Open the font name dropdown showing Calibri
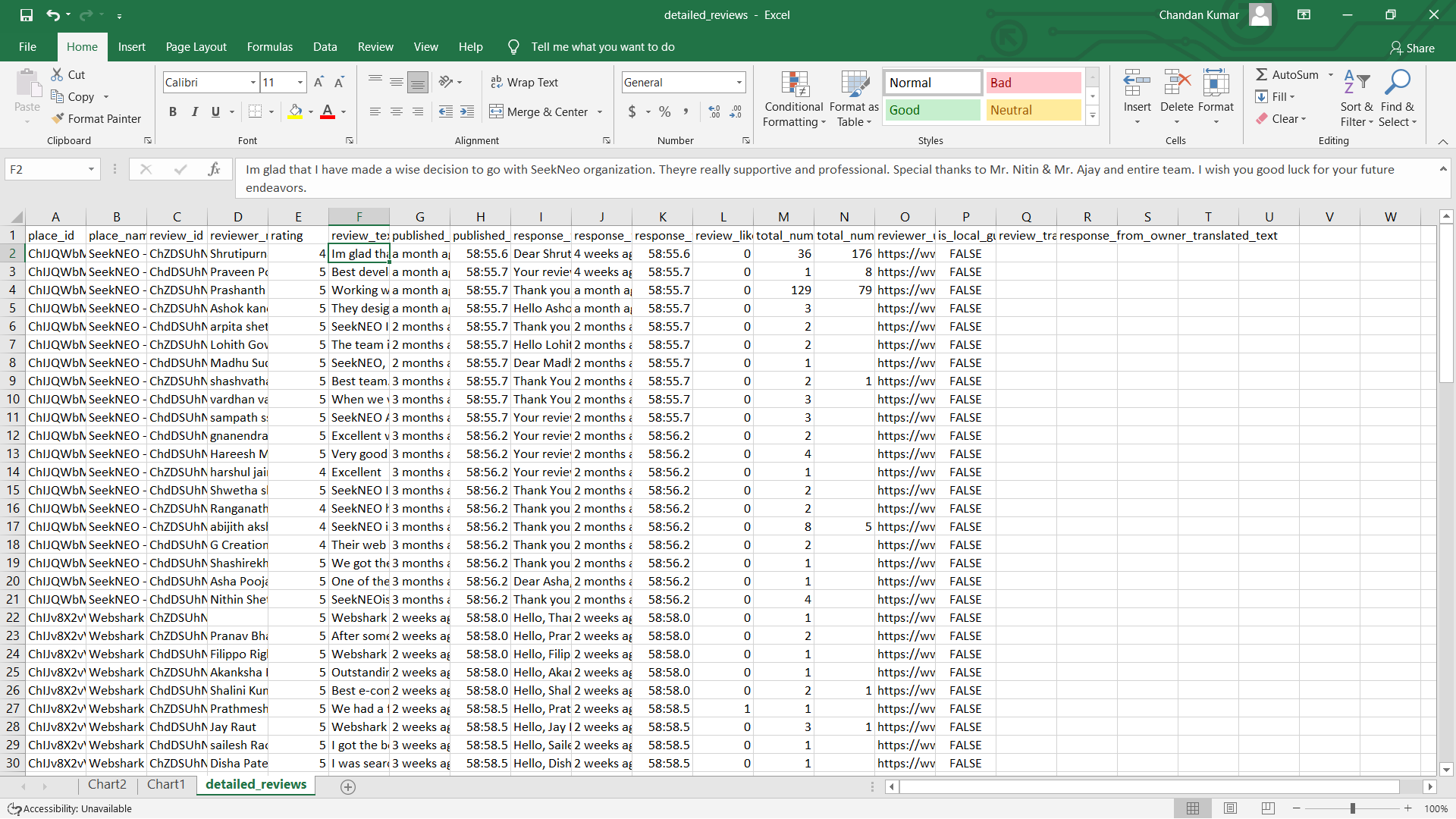 point(253,82)
